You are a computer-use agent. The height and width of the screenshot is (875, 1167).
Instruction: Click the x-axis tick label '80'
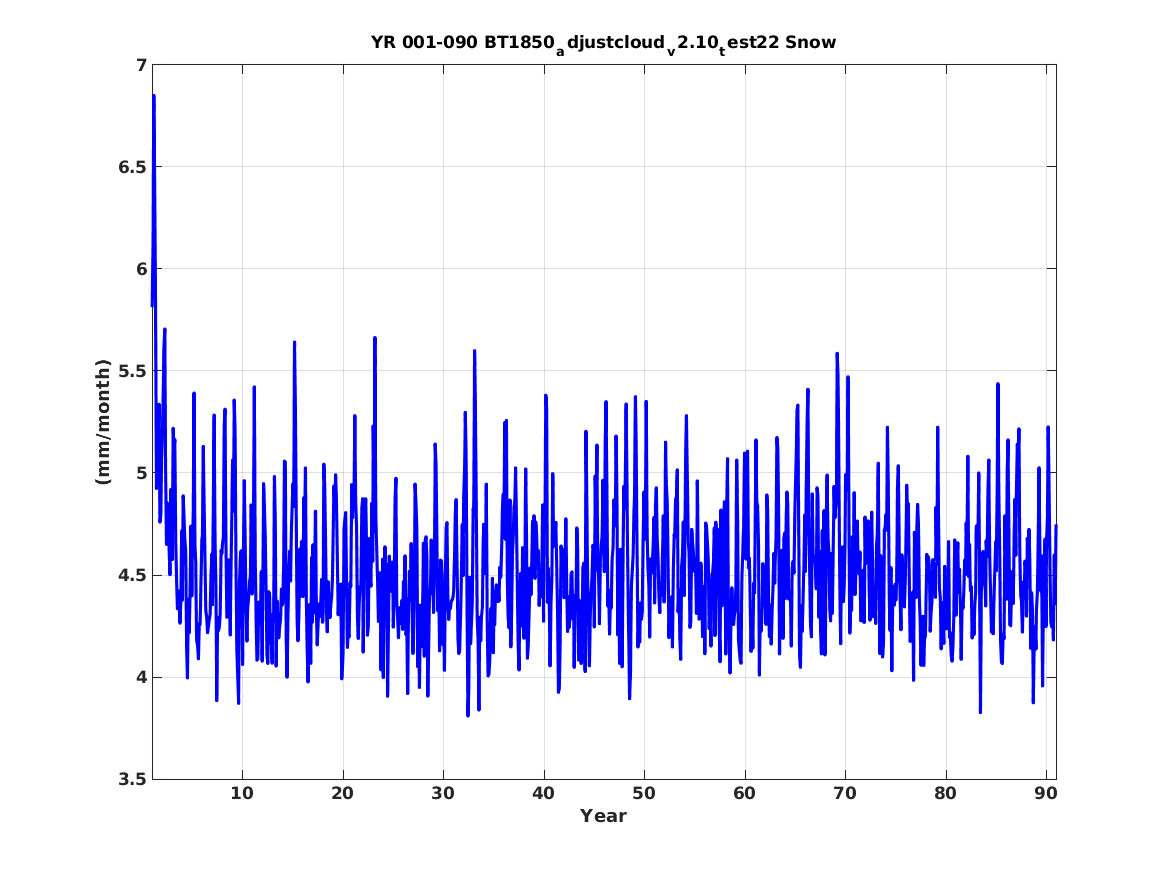945,793
